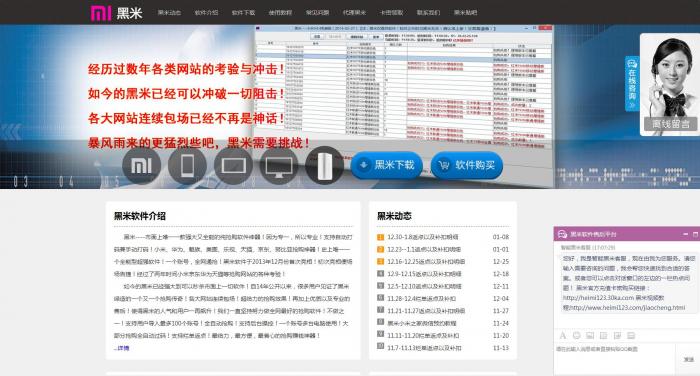The height and width of the screenshot is (376, 700).
Task: Open the 在线咨询 online consult side tab
Action: tap(632, 84)
